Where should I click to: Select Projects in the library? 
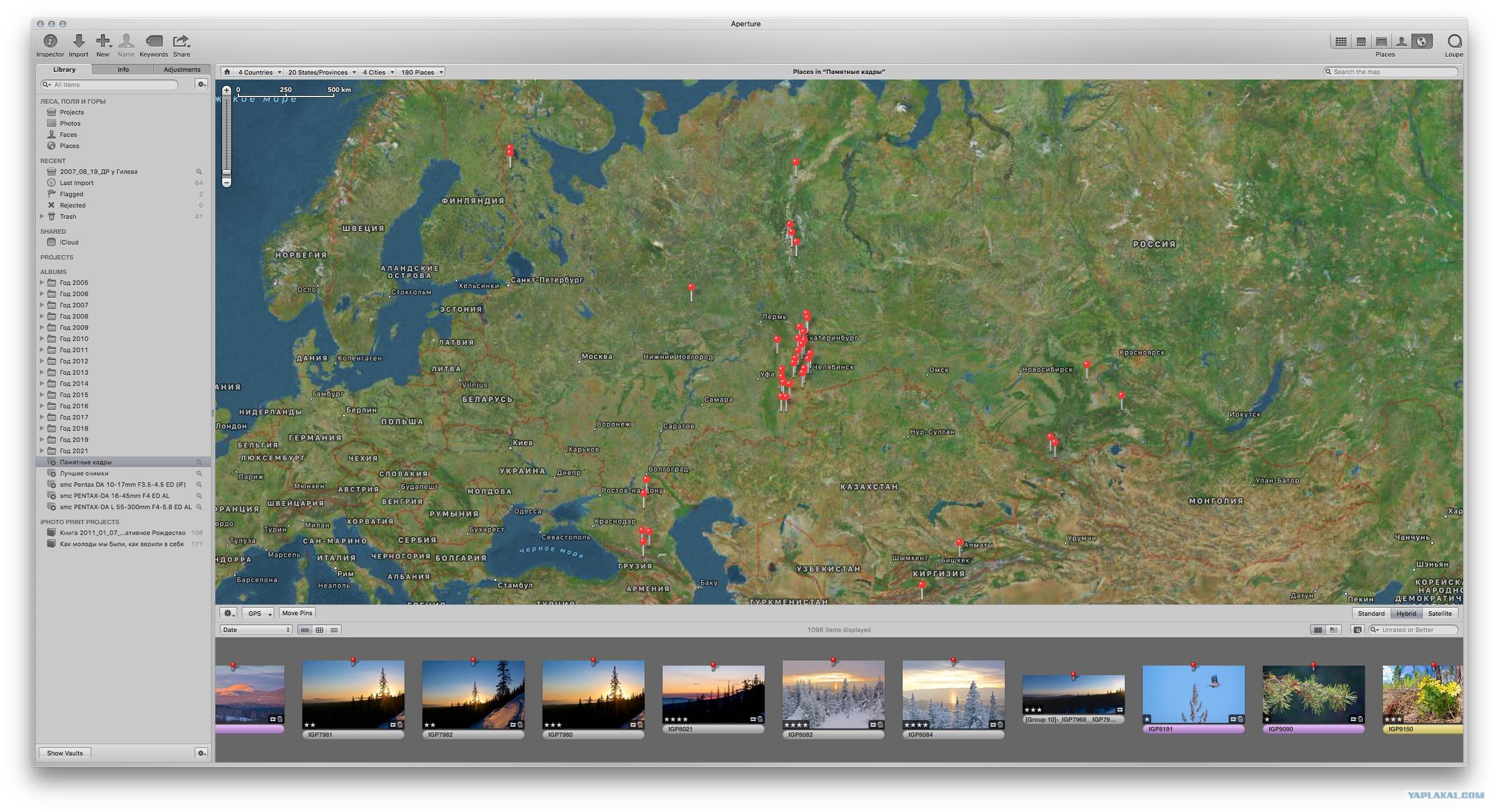pyautogui.click(x=123, y=112)
